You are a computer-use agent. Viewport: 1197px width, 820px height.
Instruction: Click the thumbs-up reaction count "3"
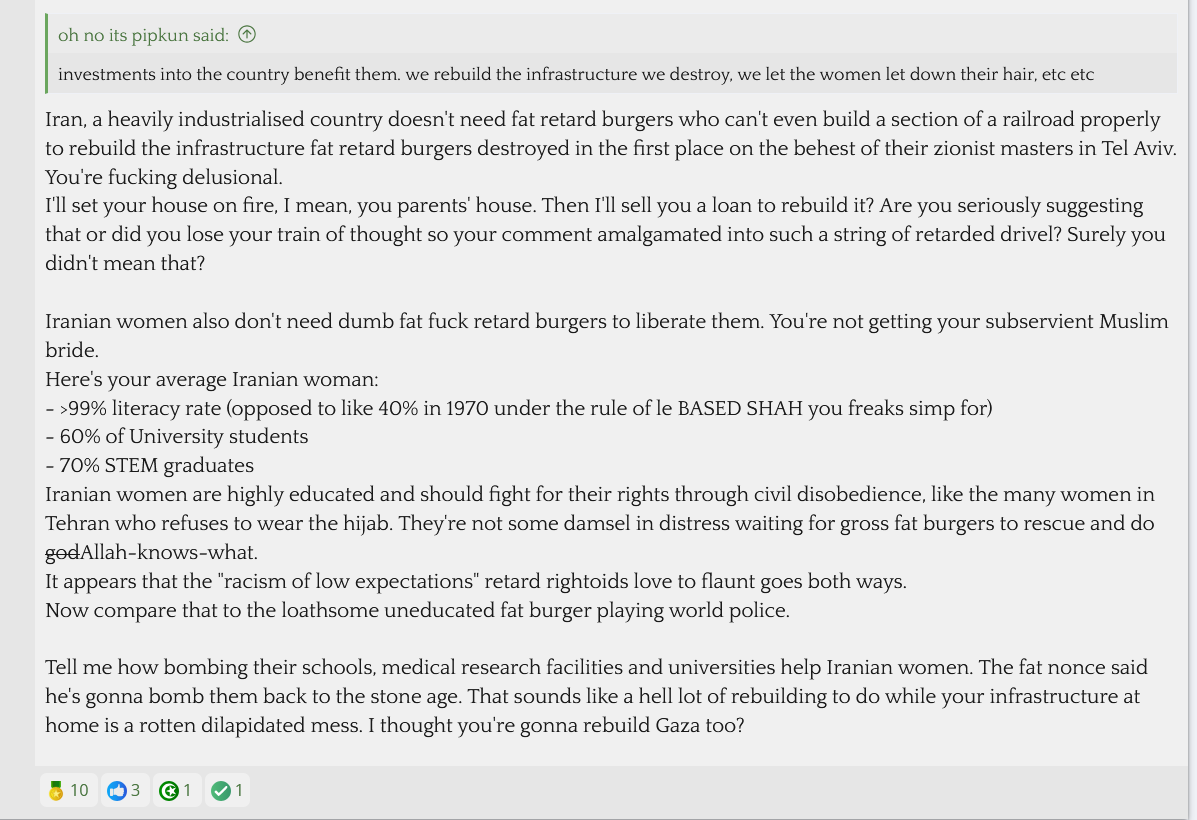point(135,791)
